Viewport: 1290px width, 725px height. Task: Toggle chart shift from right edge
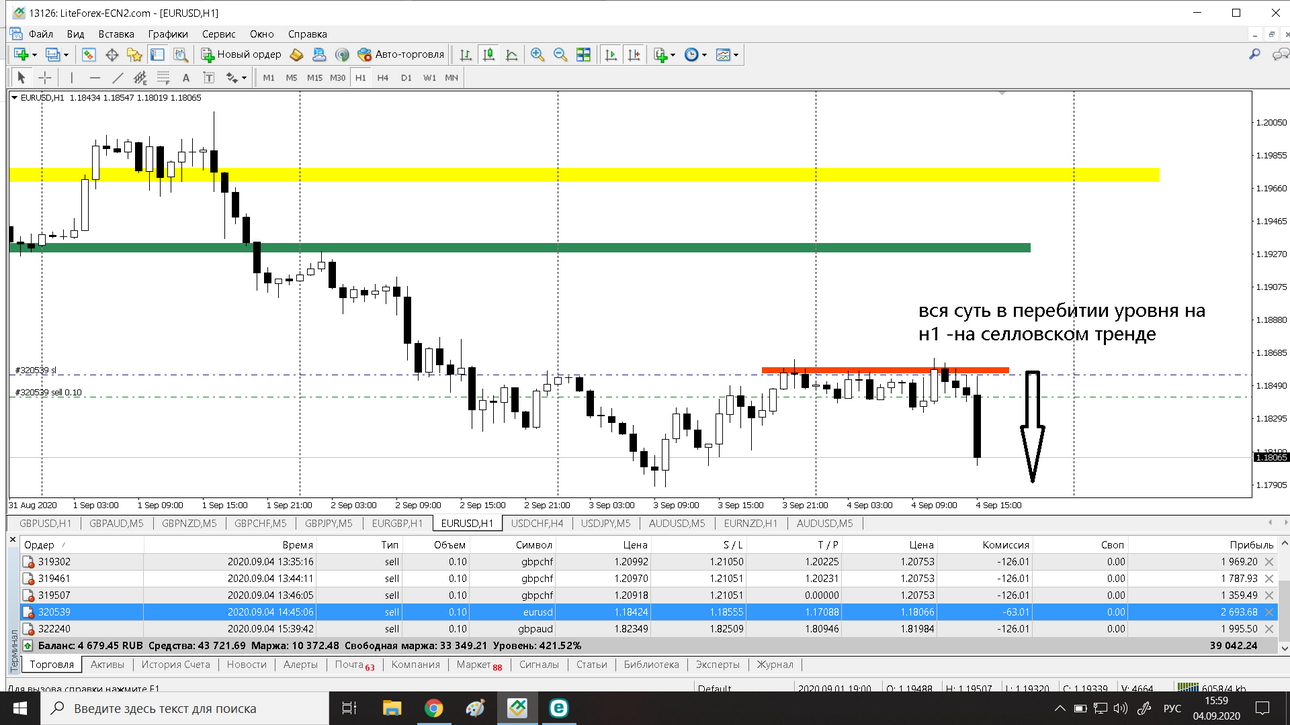coord(634,55)
